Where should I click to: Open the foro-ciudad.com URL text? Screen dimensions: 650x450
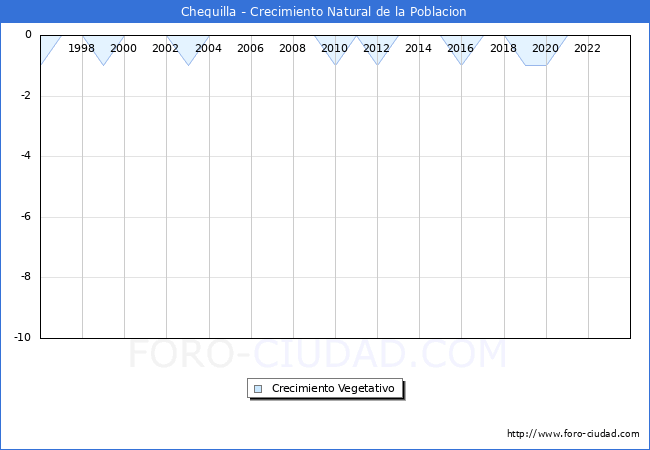click(573, 433)
